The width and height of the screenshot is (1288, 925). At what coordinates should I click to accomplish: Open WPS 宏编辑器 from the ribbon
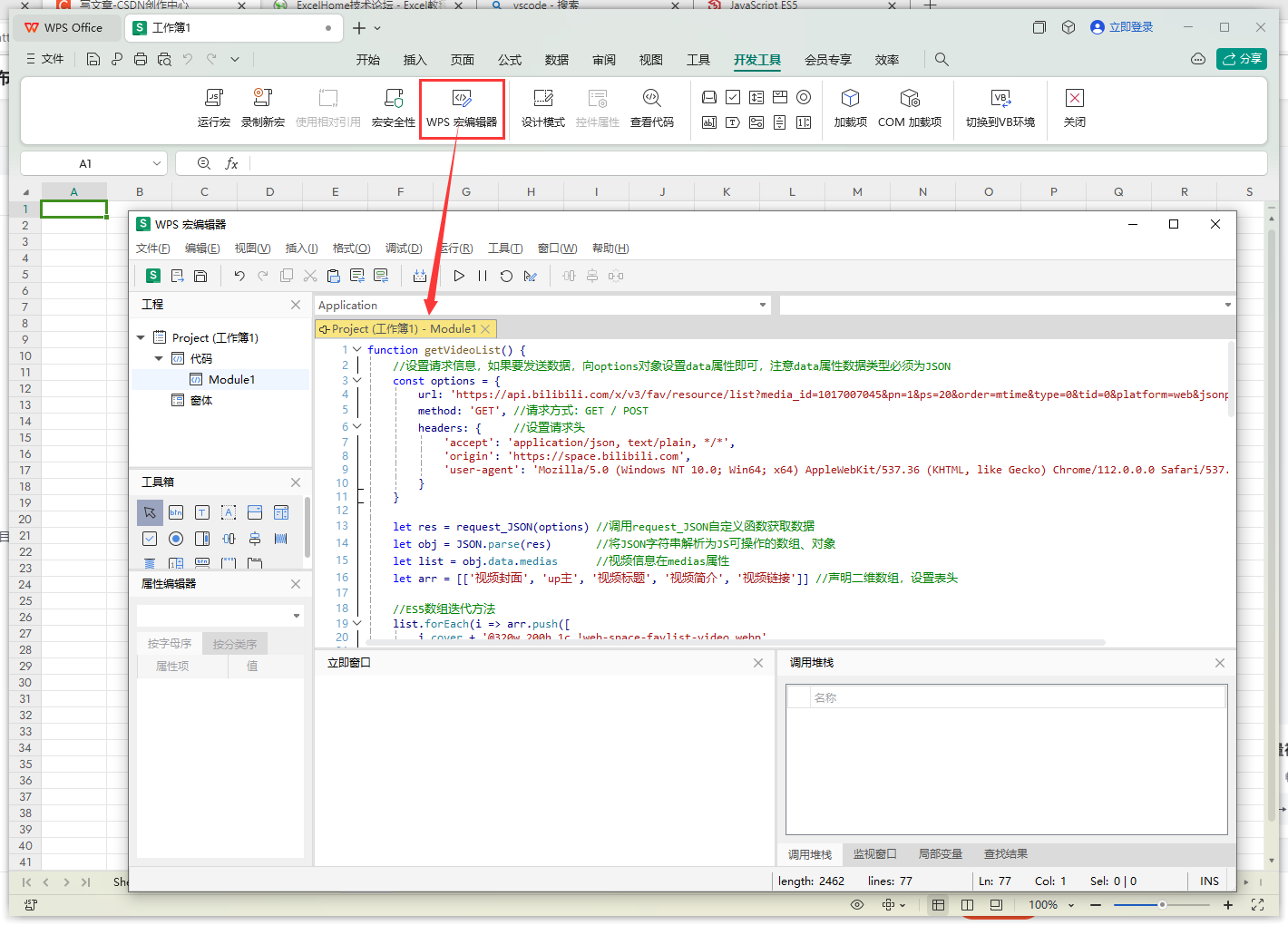[x=462, y=107]
